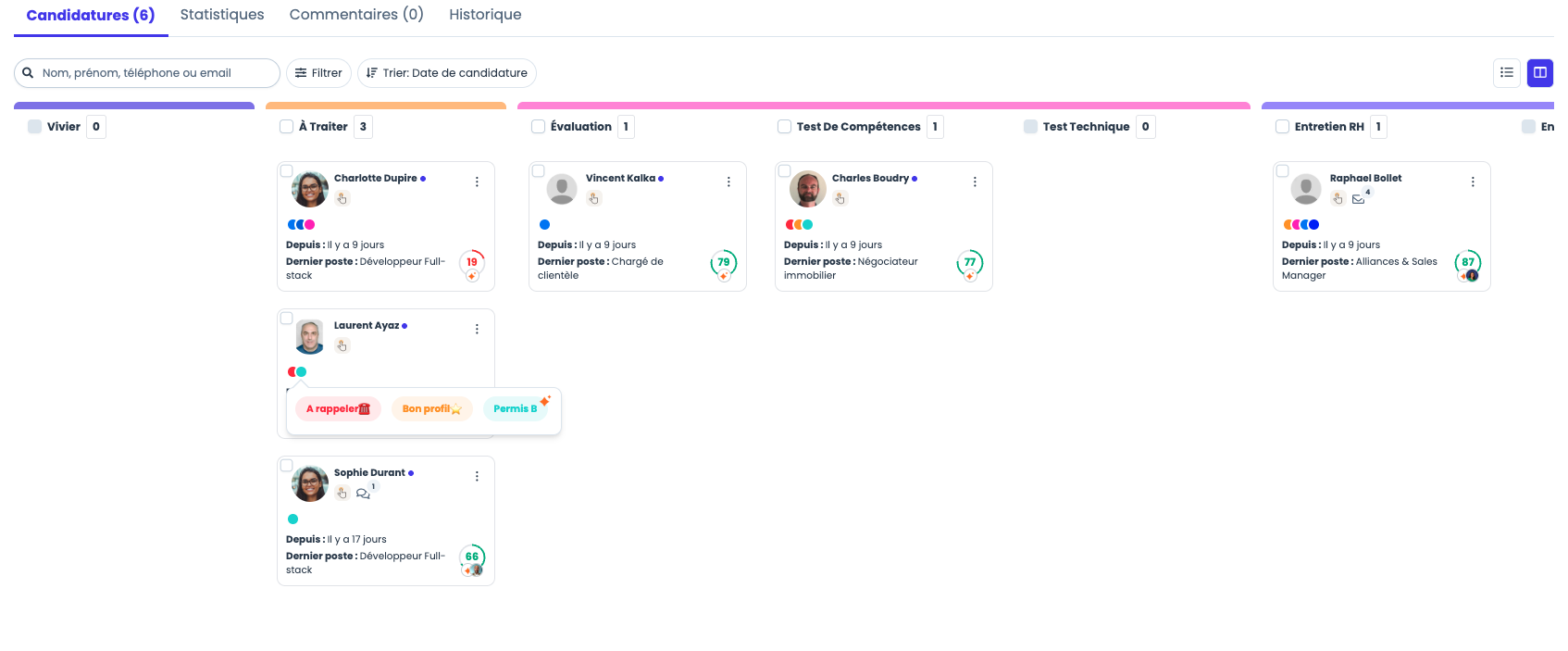
Task: Open the Historique tab
Action: click(x=485, y=15)
